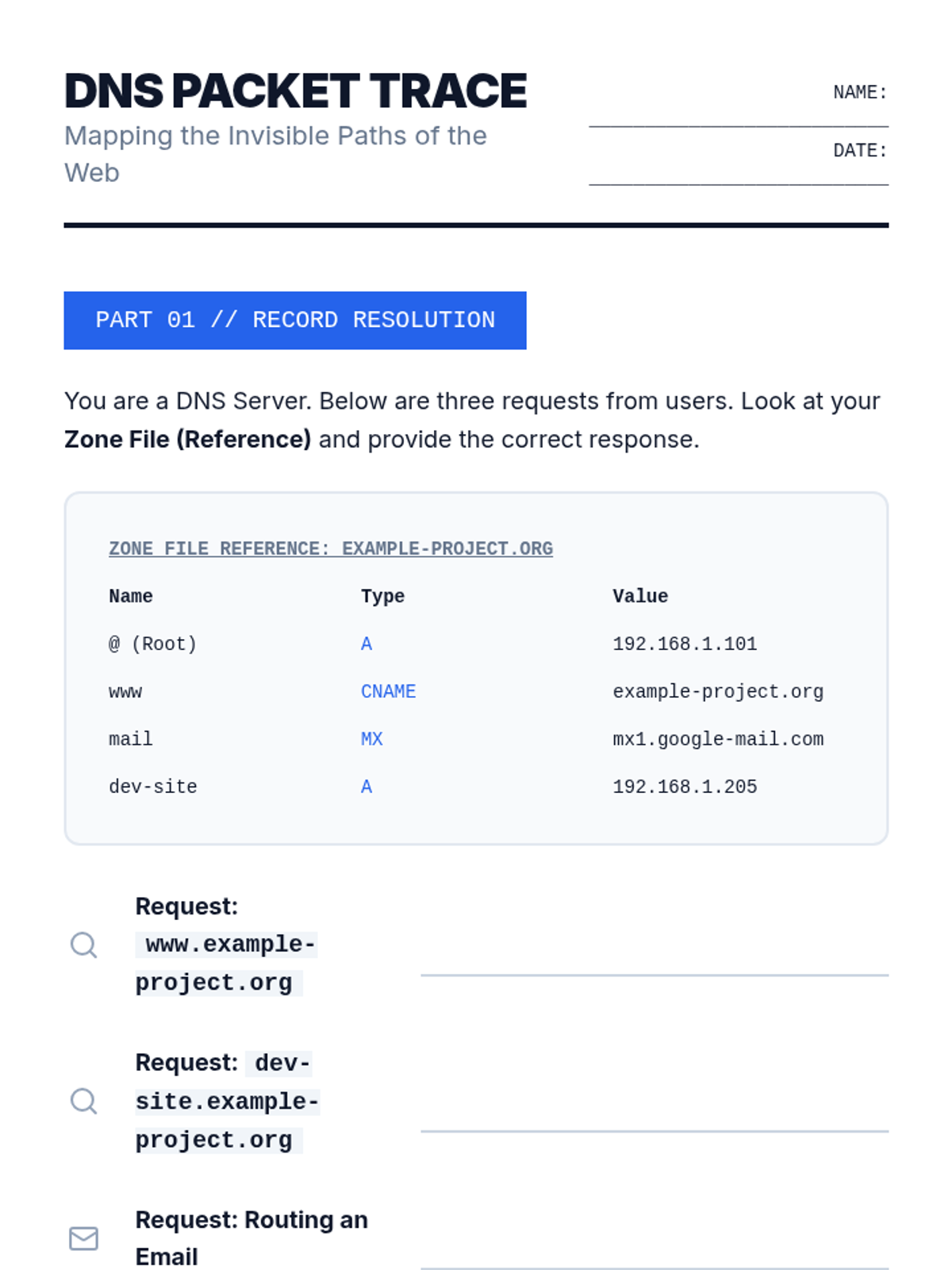This screenshot has width=952, height=1270.
Task: Click the envelope icon for email routing
Action: 83,1238
